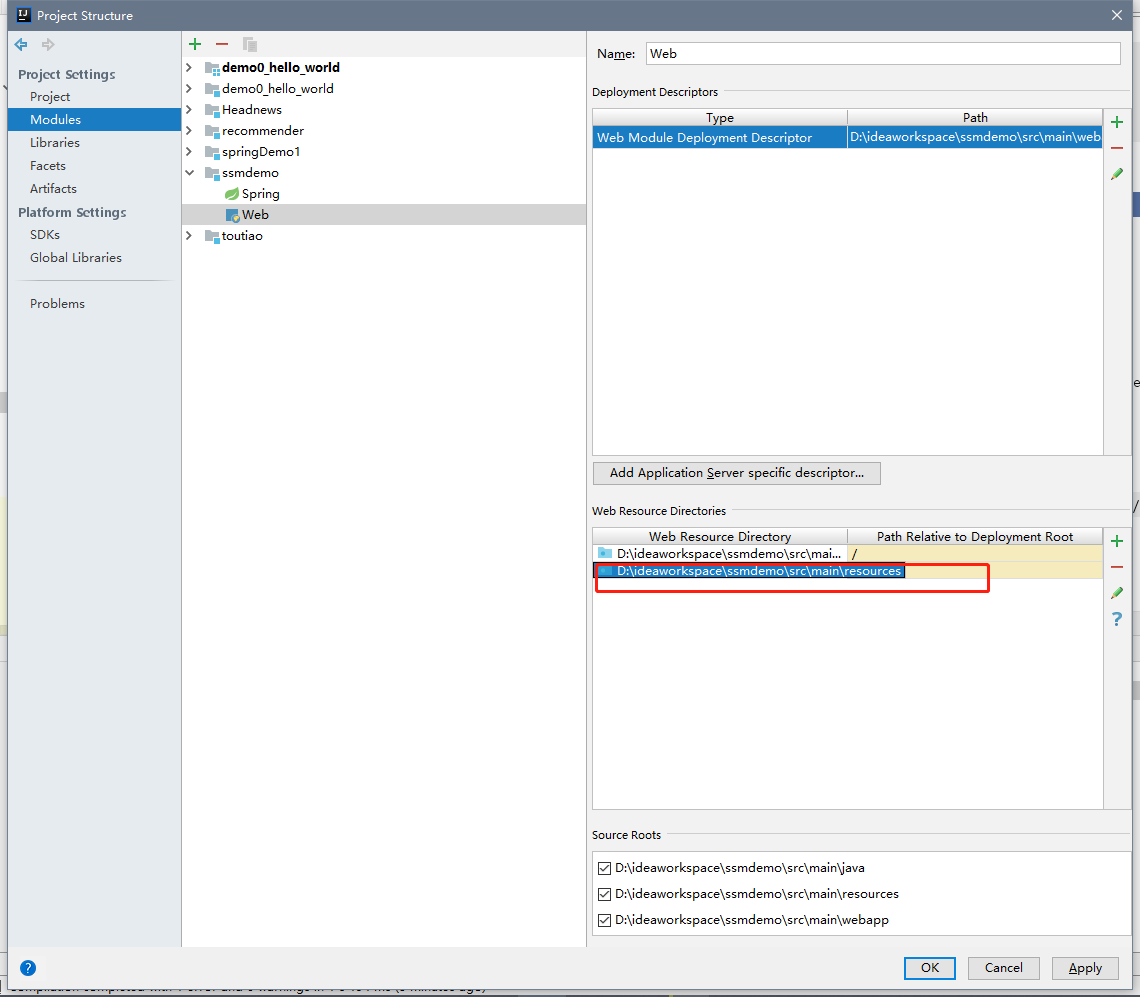Expand the Headnews module
The height and width of the screenshot is (997, 1140).
pyautogui.click(x=190, y=109)
